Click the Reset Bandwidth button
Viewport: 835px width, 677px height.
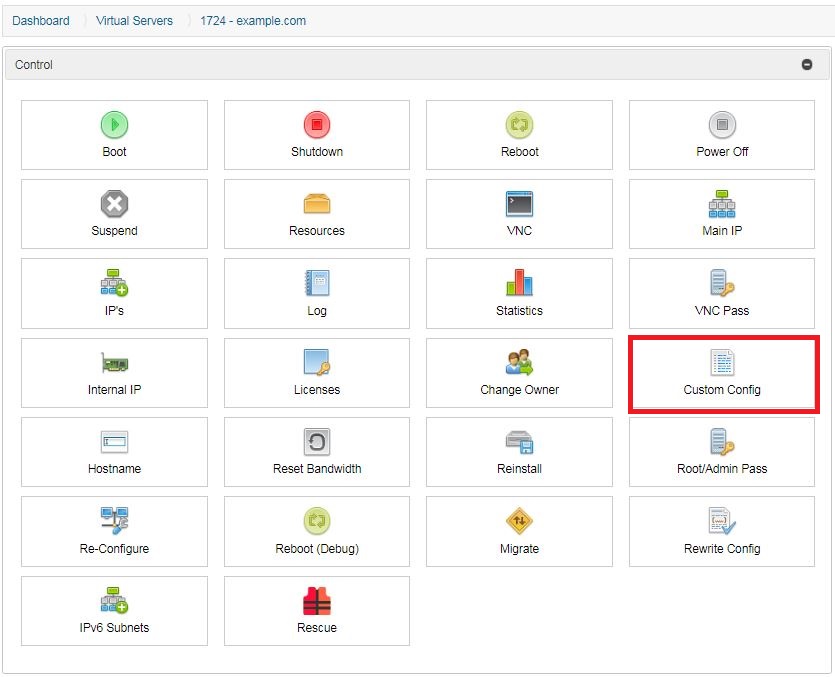click(x=317, y=452)
